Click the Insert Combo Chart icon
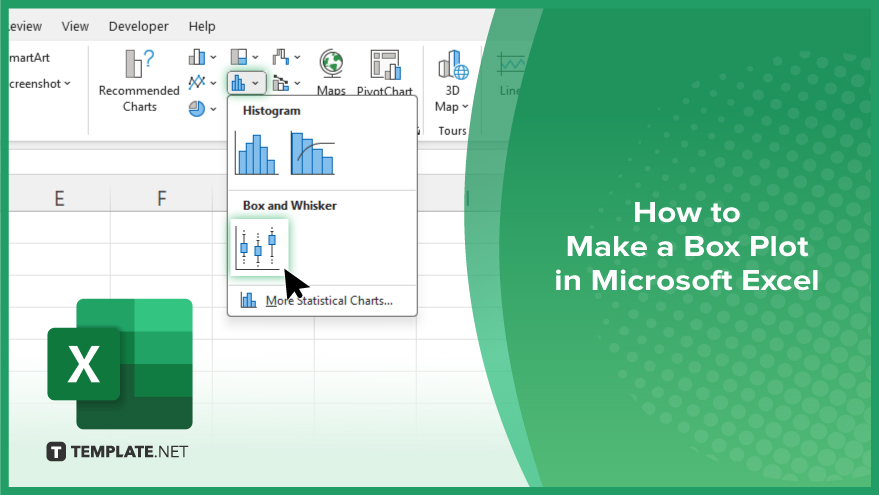 pos(281,84)
